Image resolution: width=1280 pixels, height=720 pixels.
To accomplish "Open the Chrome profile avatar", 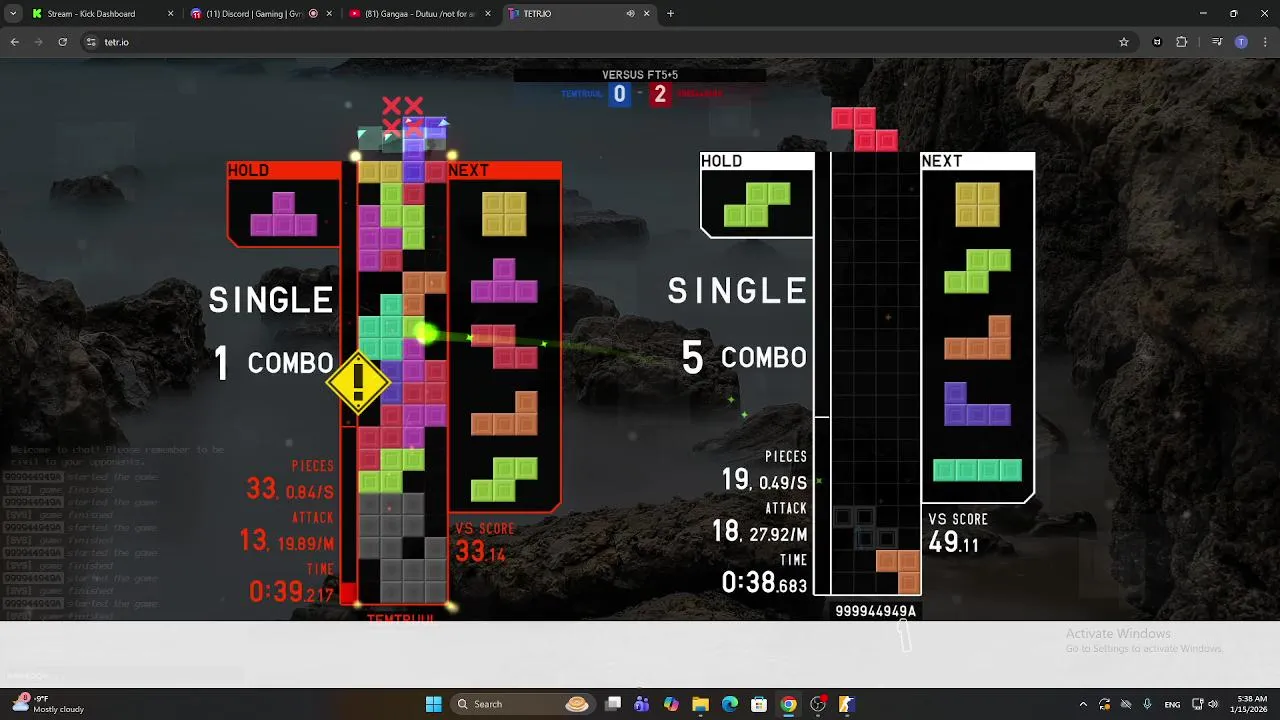I will click(x=1241, y=42).
